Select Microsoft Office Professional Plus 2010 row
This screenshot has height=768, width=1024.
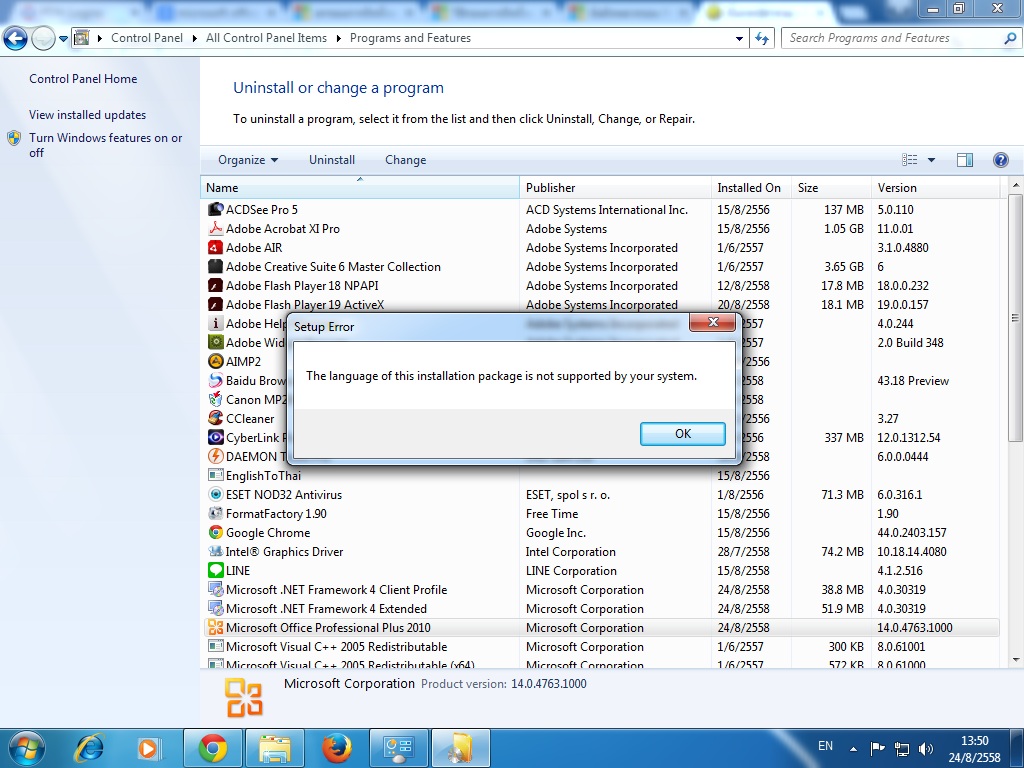click(602, 628)
